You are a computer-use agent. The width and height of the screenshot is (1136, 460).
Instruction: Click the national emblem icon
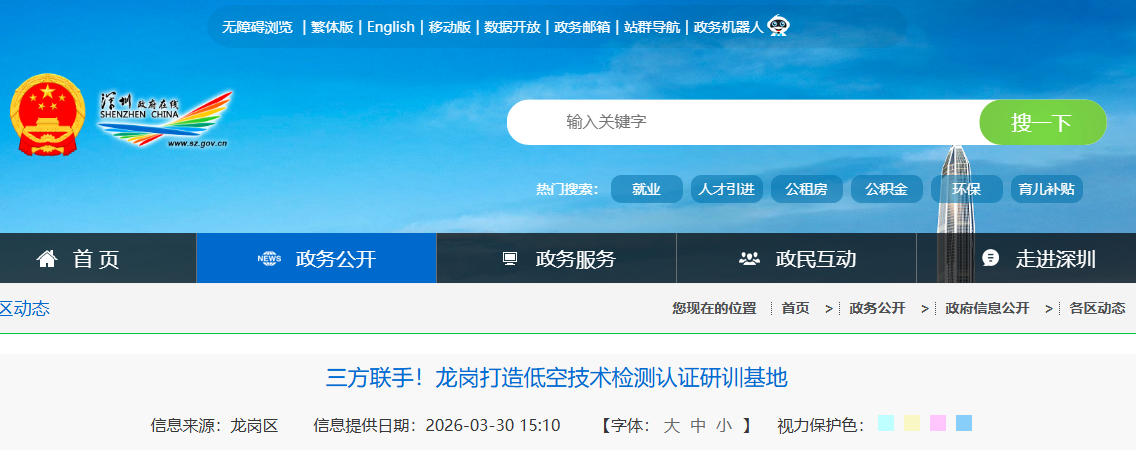pos(48,114)
